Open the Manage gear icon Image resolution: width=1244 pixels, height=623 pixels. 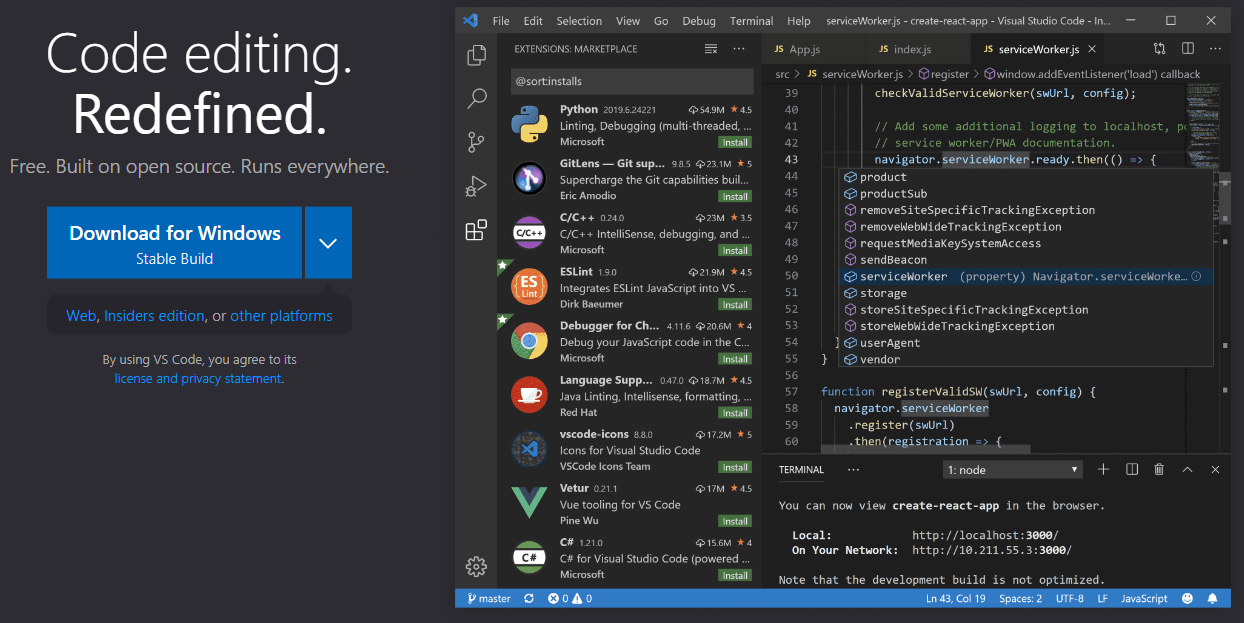click(476, 566)
